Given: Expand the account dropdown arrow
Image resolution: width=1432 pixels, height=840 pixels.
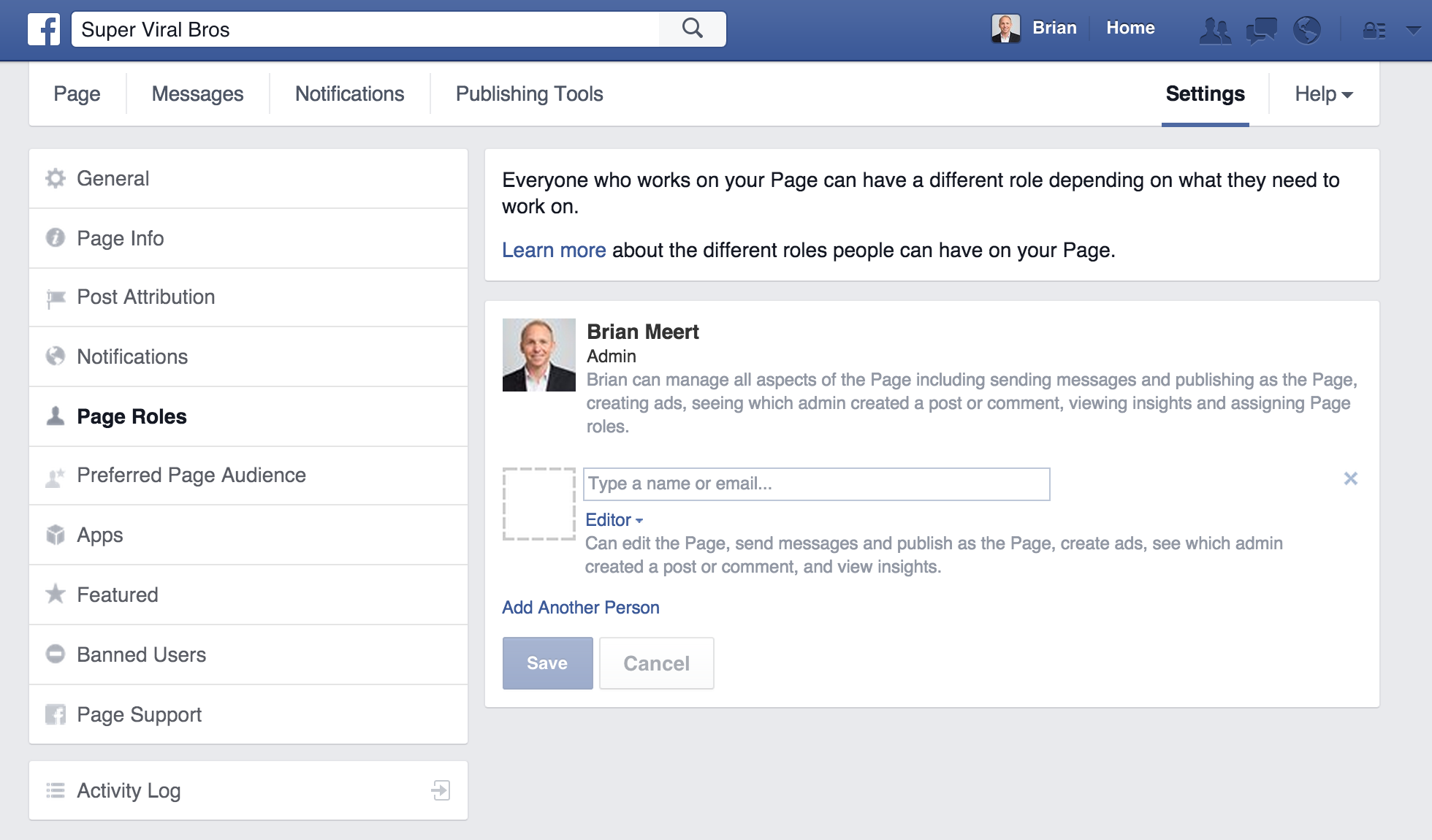Looking at the screenshot, I should point(1414,30).
